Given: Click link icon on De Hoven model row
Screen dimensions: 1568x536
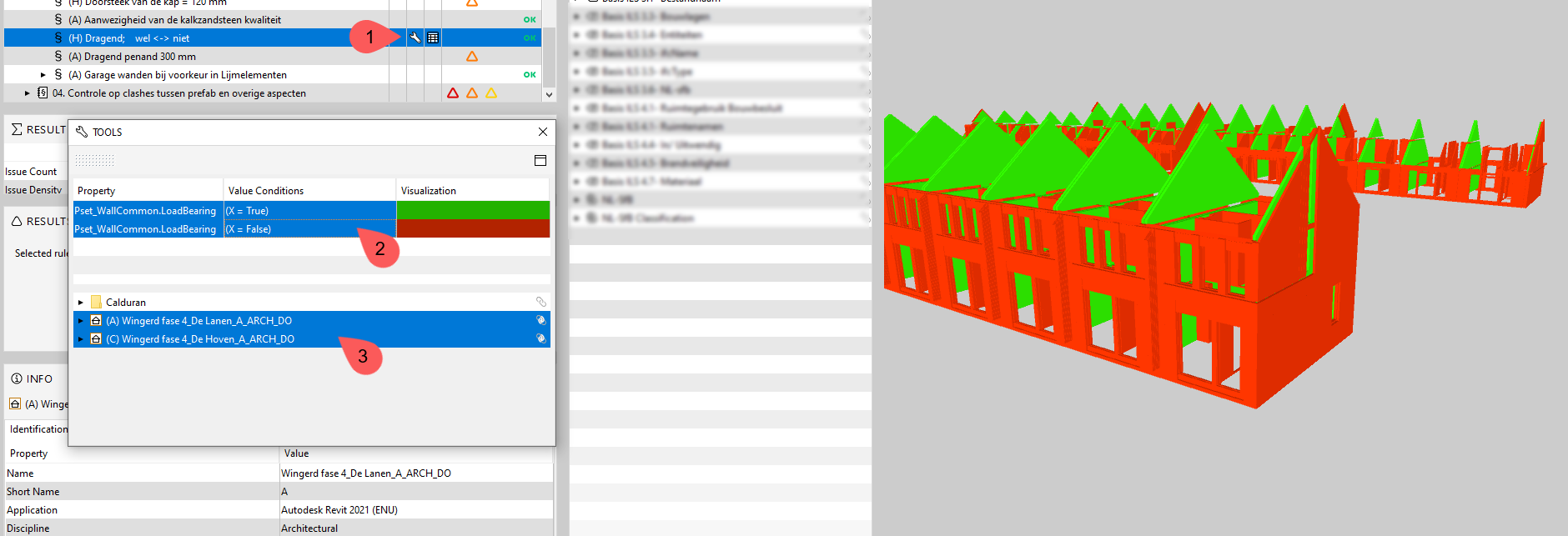Looking at the screenshot, I should (x=541, y=338).
